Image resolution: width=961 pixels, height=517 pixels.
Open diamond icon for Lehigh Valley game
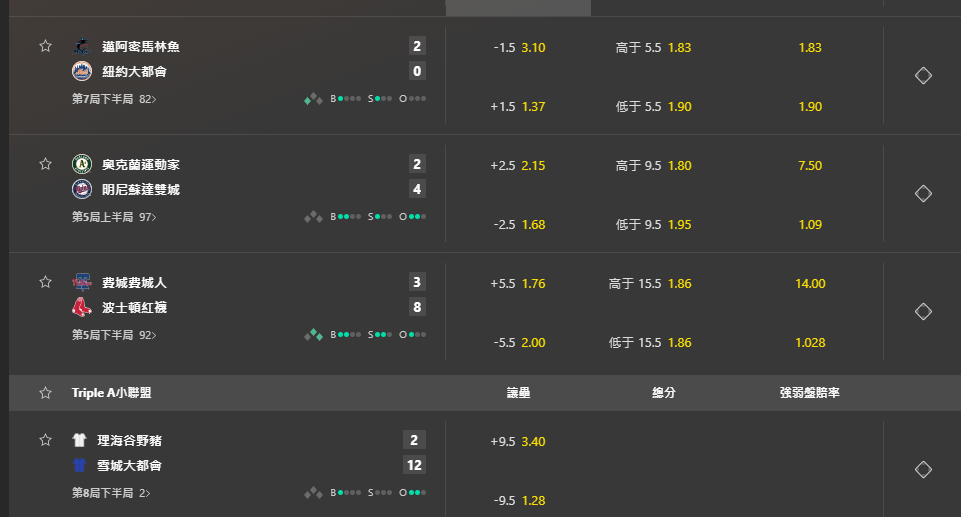923,470
